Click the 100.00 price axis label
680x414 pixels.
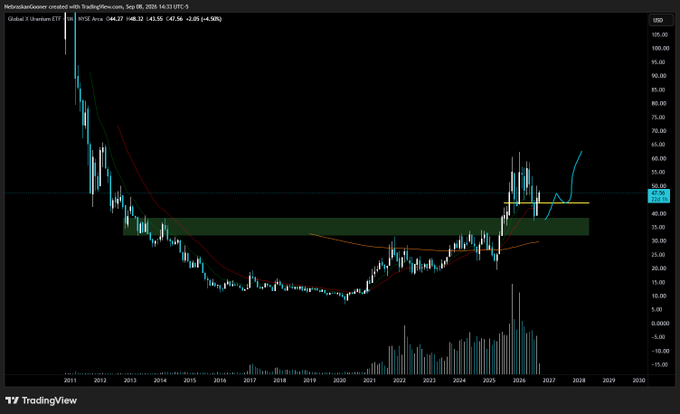tap(660, 48)
